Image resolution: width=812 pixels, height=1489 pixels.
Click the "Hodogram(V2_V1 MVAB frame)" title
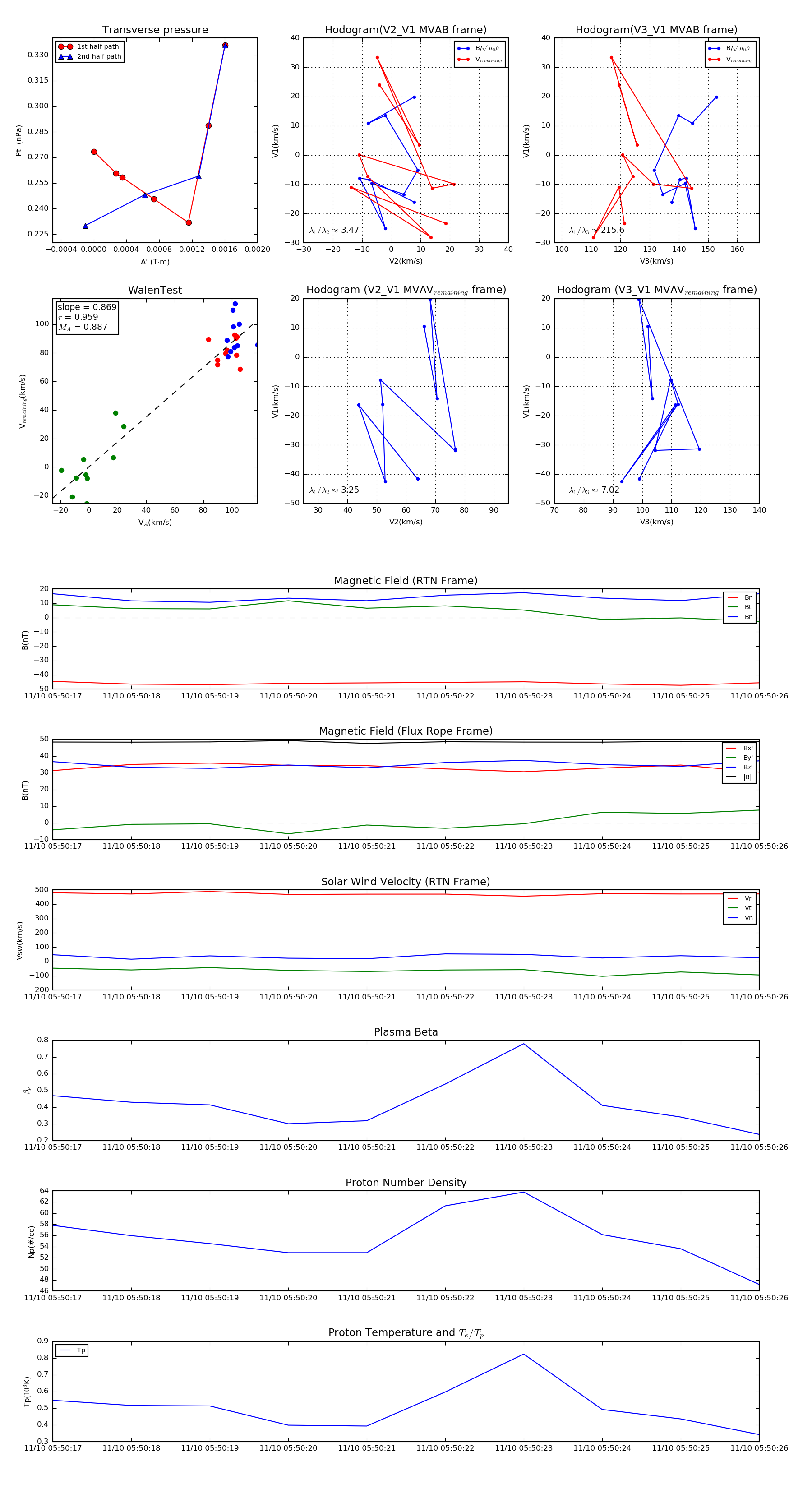tap(406, 30)
